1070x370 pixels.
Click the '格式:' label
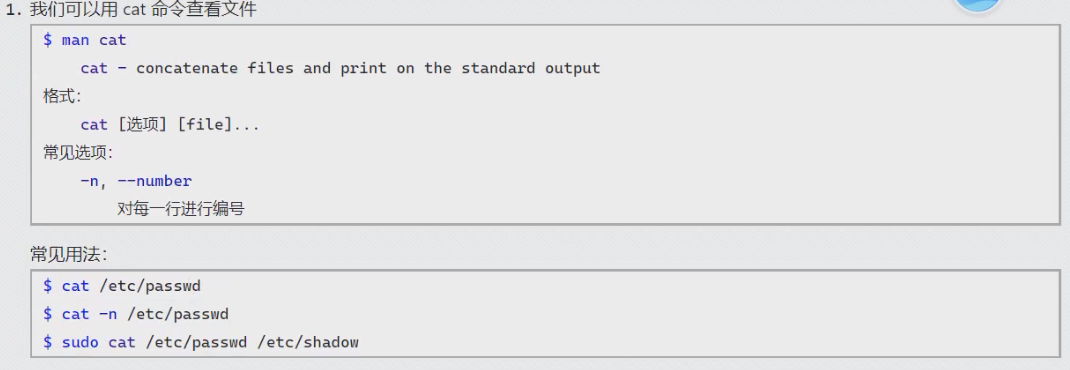[62, 96]
